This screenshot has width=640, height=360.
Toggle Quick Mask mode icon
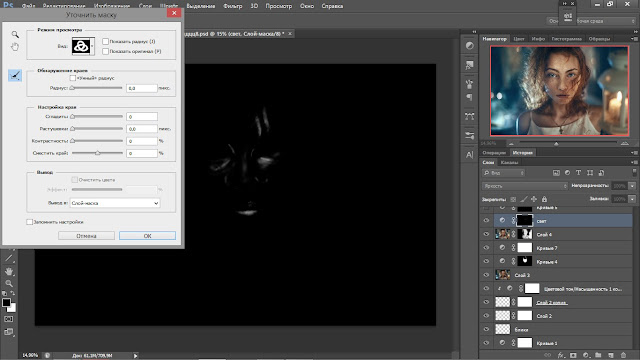9,319
